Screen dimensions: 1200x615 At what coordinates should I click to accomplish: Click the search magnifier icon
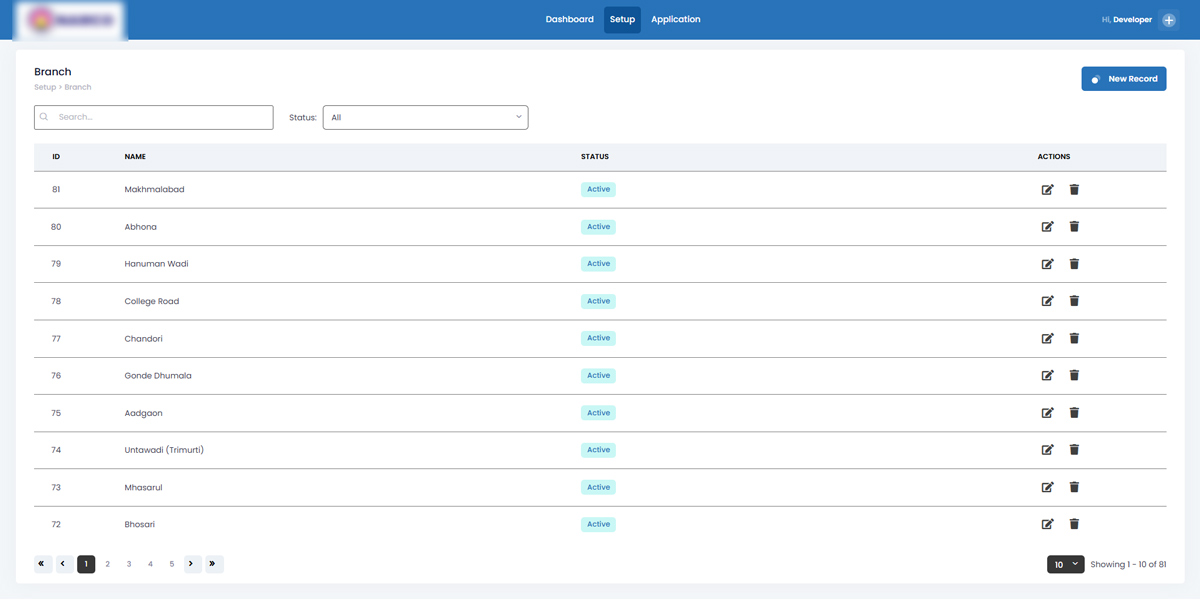[x=44, y=117]
